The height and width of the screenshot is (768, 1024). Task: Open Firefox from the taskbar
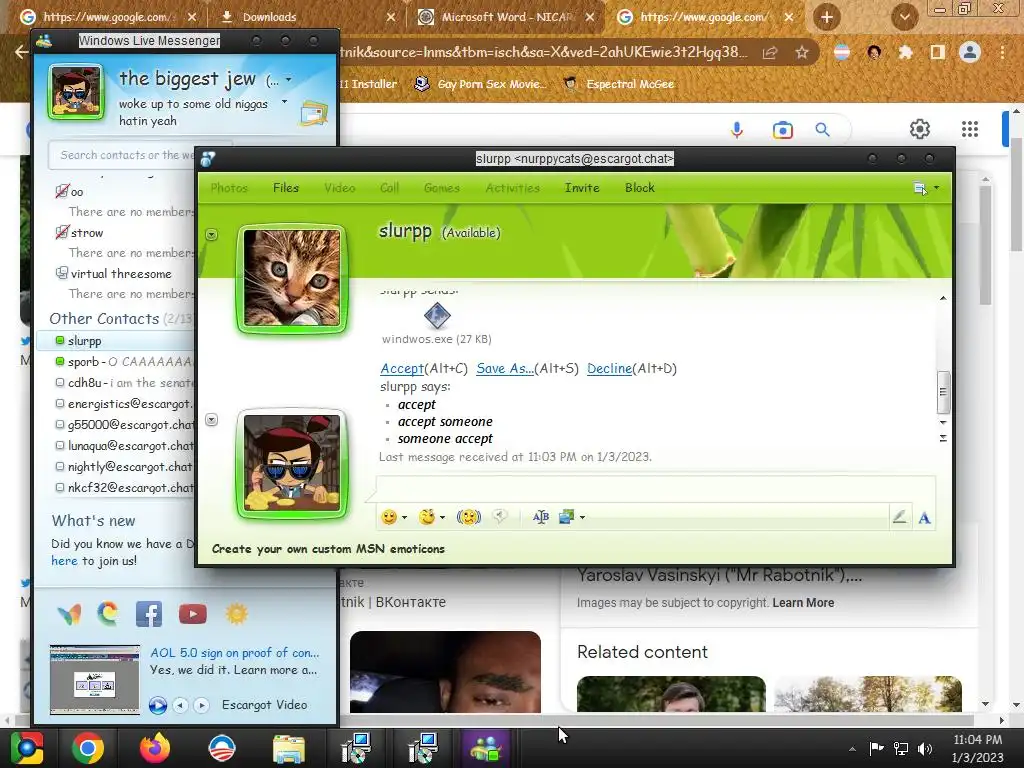(x=154, y=748)
